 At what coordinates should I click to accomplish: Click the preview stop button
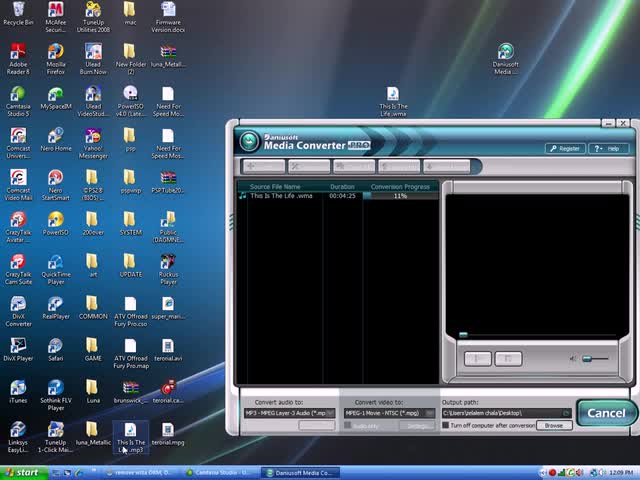pos(508,359)
